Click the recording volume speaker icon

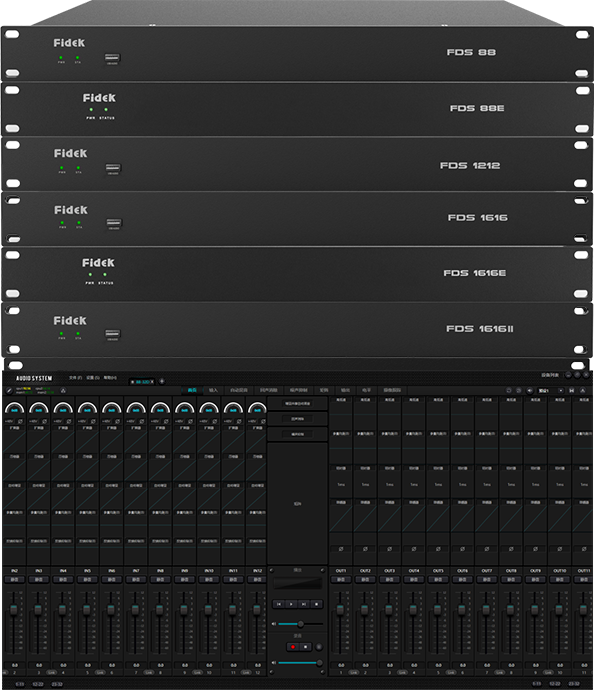click(274, 663)
